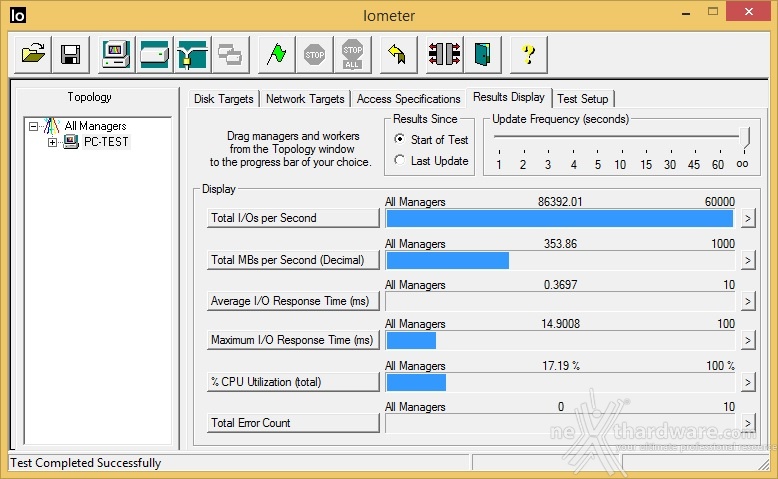Click All Managers tree icon
This screenshot has width=778, height=479.
[x=52, y=126]
